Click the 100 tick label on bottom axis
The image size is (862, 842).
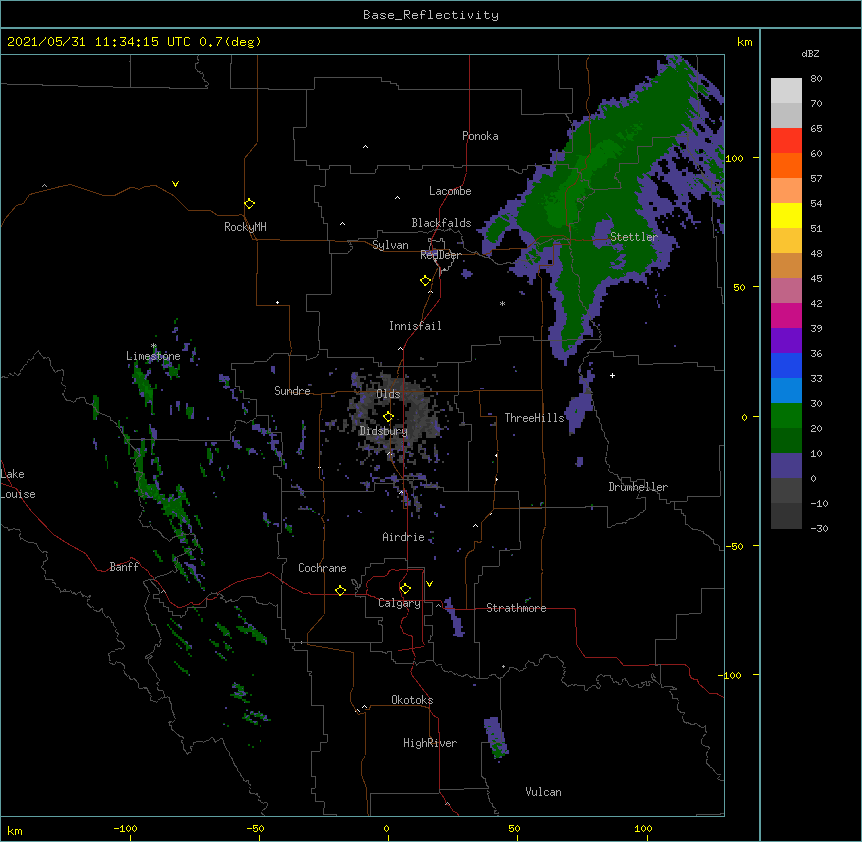tap(643, 828)
